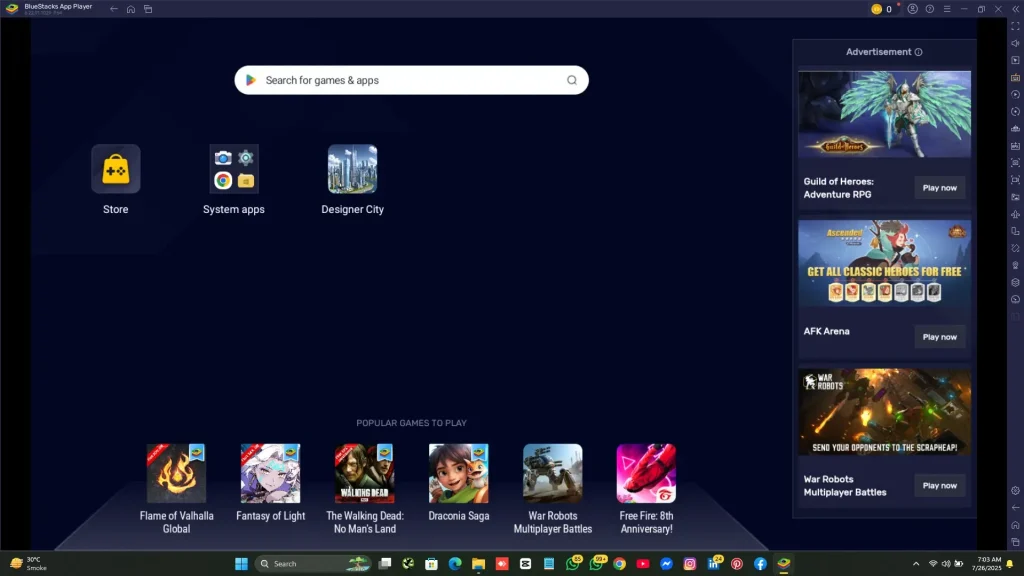This screenshot has width=1024, height=576.
Task: Open the coins balance indicator
Action: [x=882, y=9]
